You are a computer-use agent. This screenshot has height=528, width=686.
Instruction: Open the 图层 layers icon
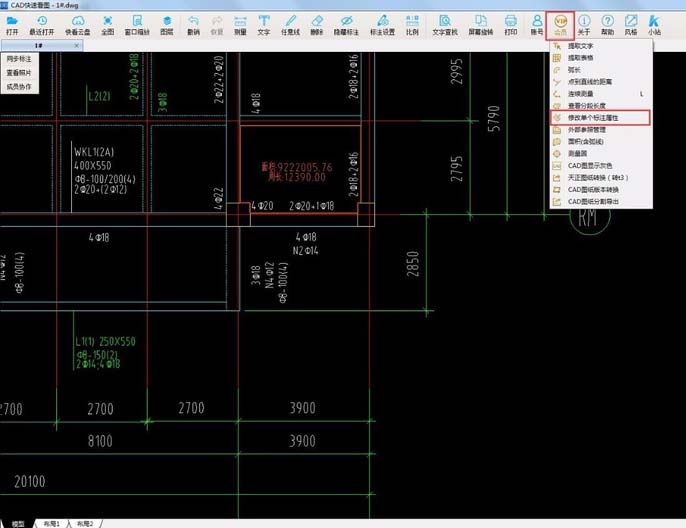pos(167,25)
